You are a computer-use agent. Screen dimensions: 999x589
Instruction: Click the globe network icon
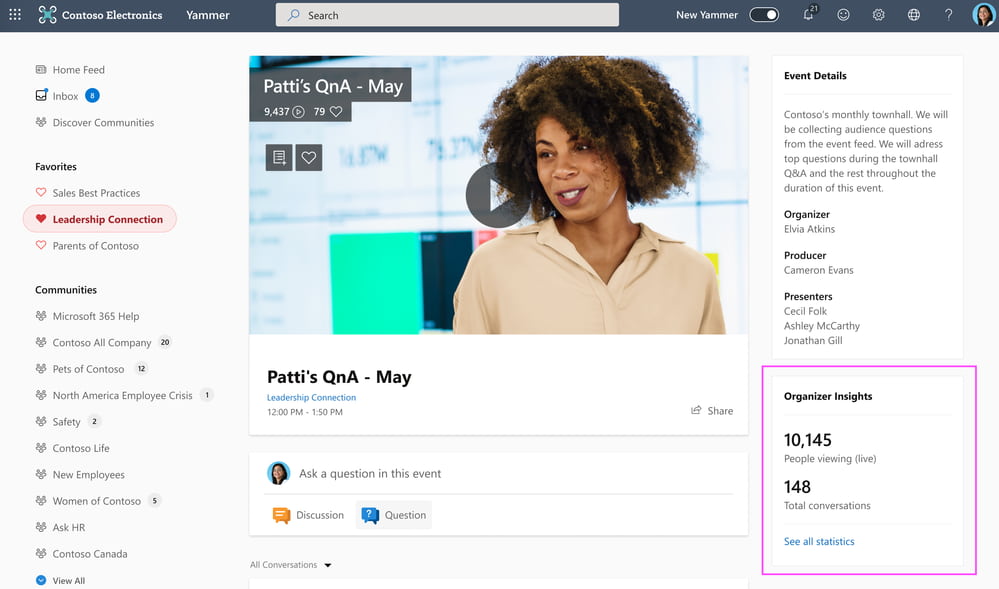[913, 15]
